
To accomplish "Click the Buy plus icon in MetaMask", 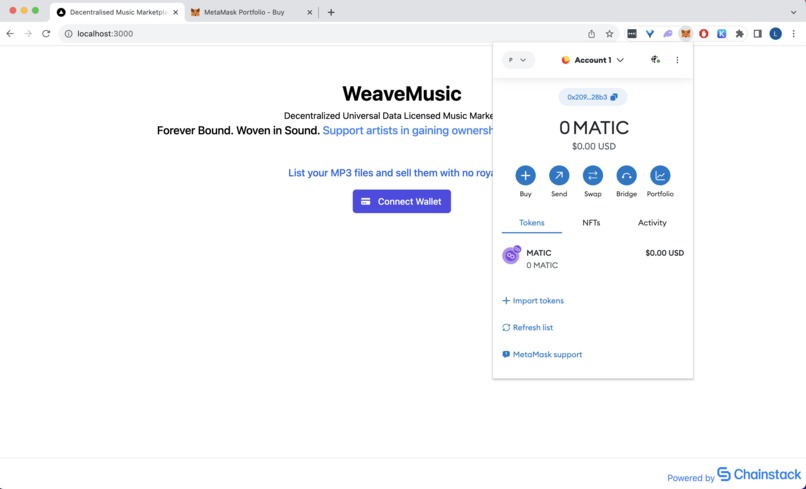I will tap(525, 175).
